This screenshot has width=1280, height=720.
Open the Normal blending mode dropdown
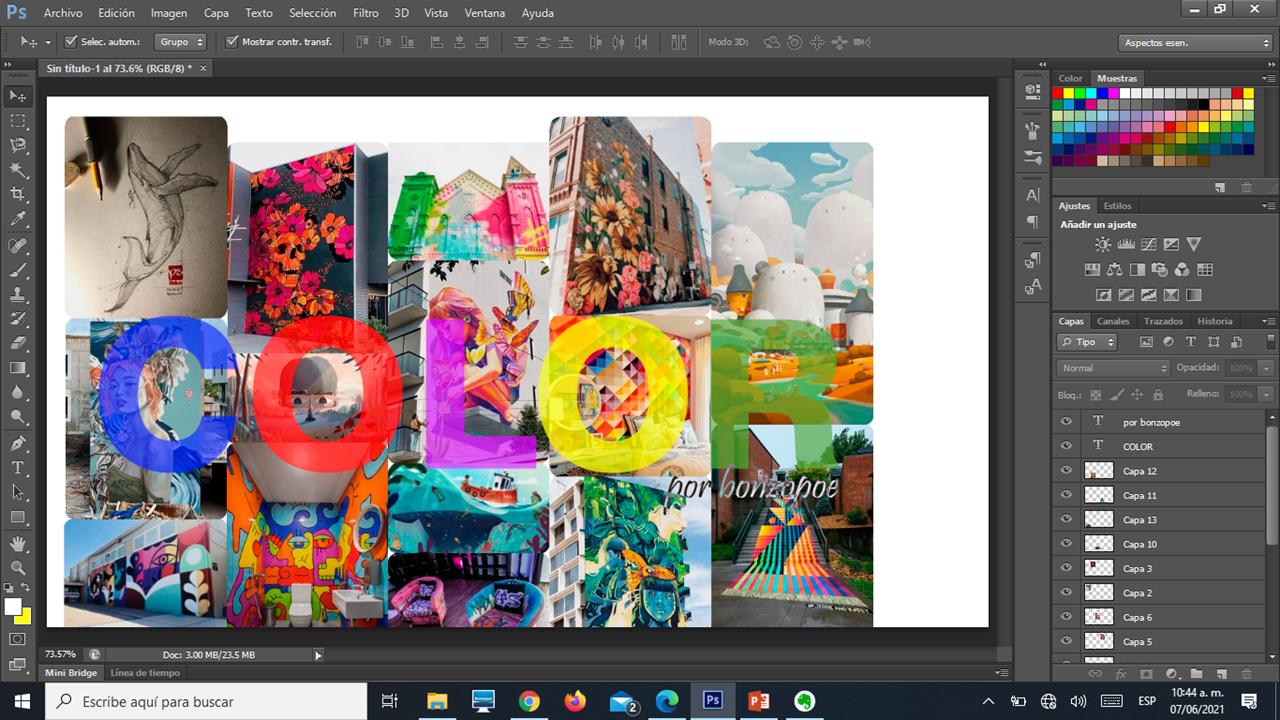pos(1113,368)
